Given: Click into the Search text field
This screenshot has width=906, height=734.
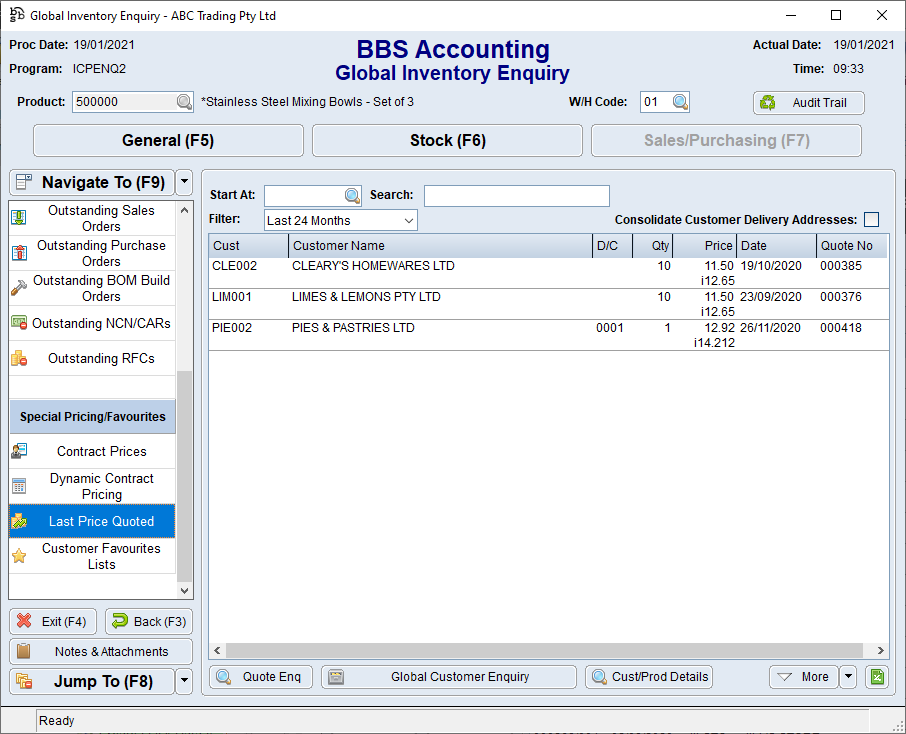Looking at the screenshot, I should (516, 196).
